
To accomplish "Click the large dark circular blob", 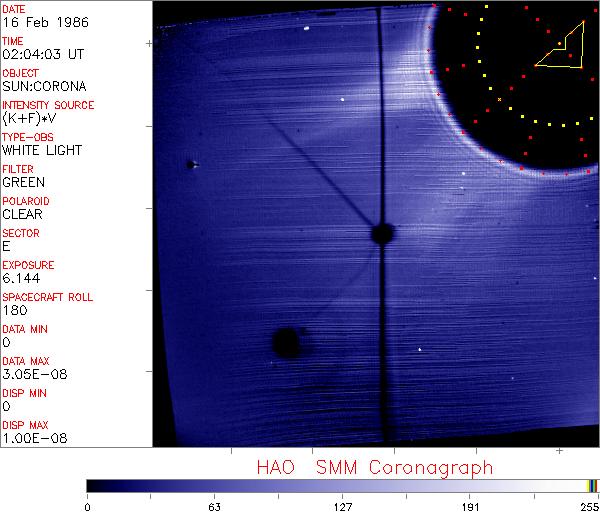I will click(x=286, y=343).
